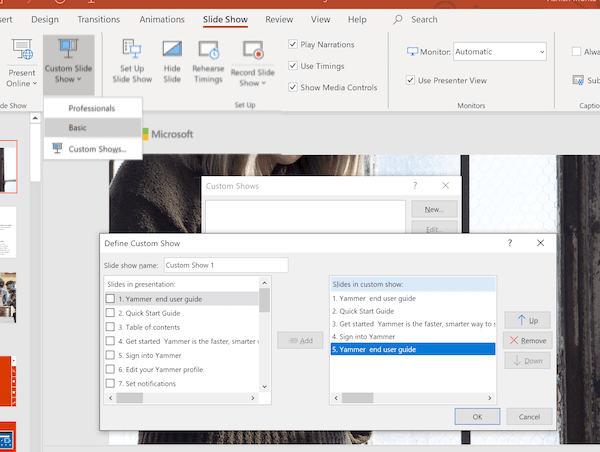Choose Basic custom show

[x=93, y=127]
